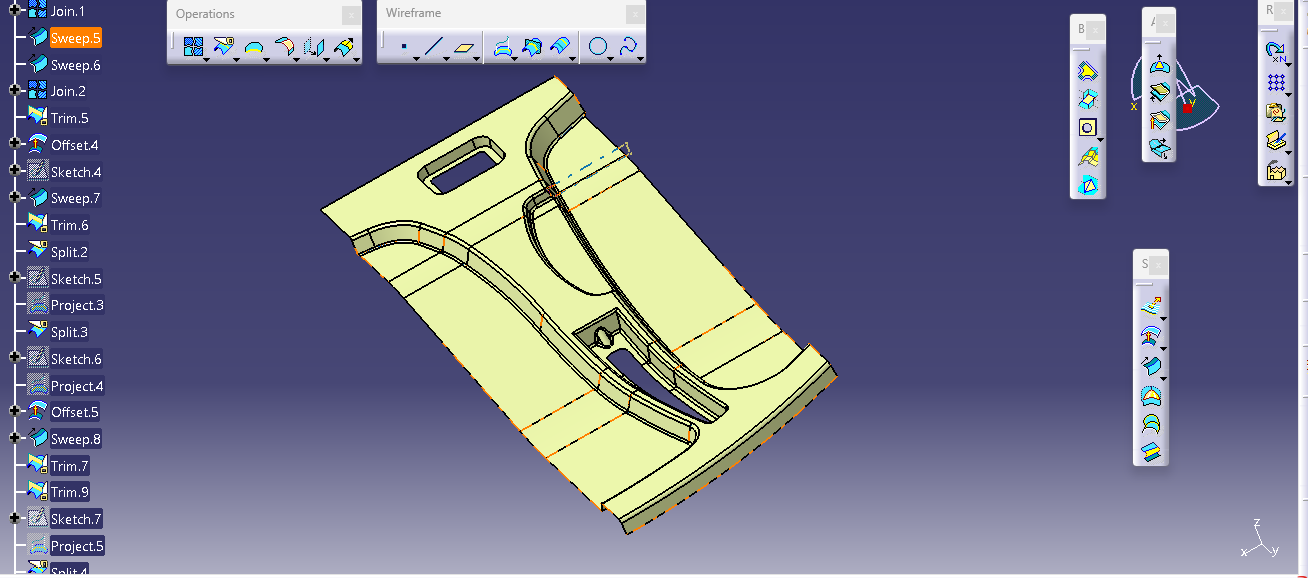
Task: Open dropdown arrow beside the Join icon
Action: click(205, 59)
